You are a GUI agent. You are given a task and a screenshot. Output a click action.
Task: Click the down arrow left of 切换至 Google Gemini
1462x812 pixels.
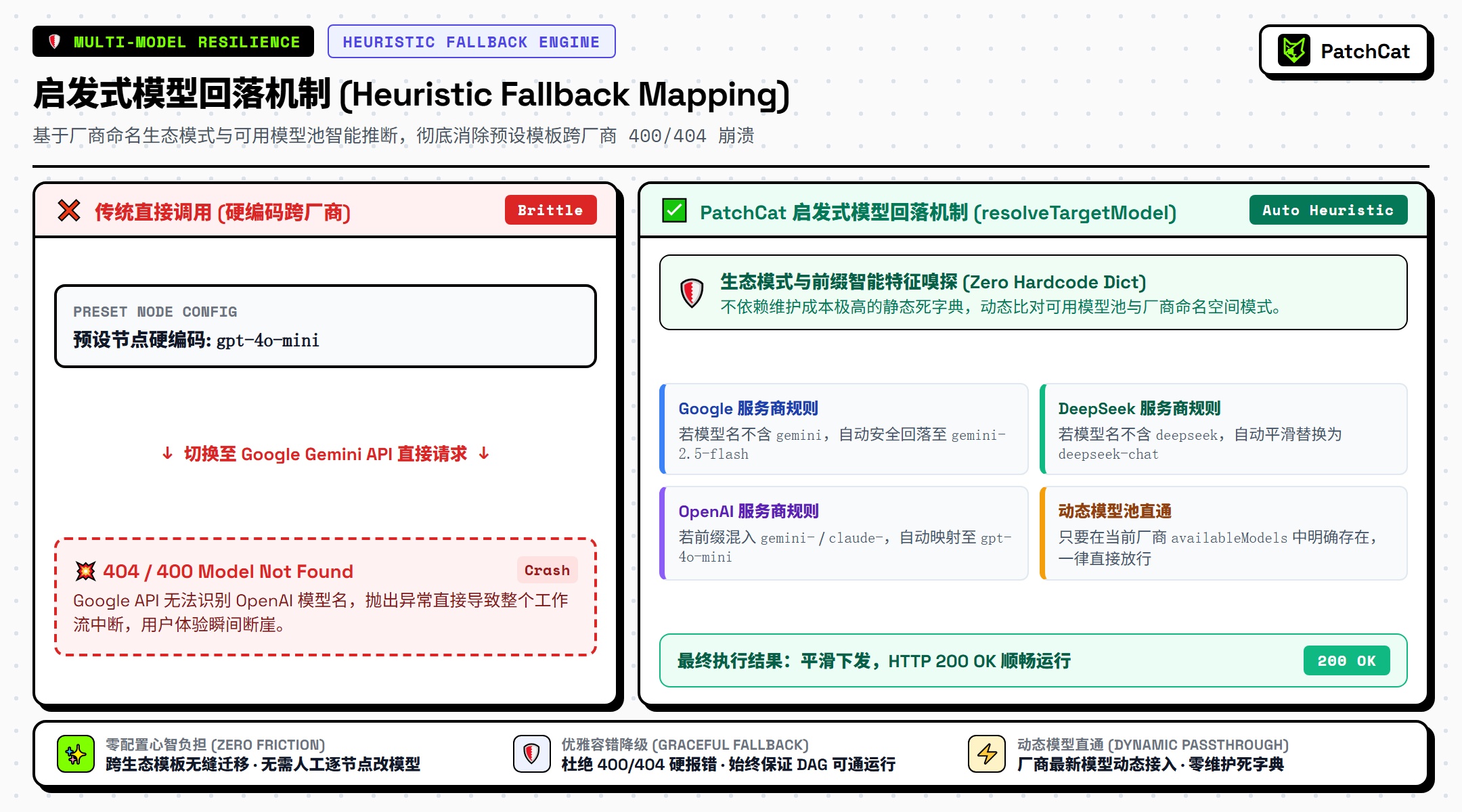tap(167, 453)
